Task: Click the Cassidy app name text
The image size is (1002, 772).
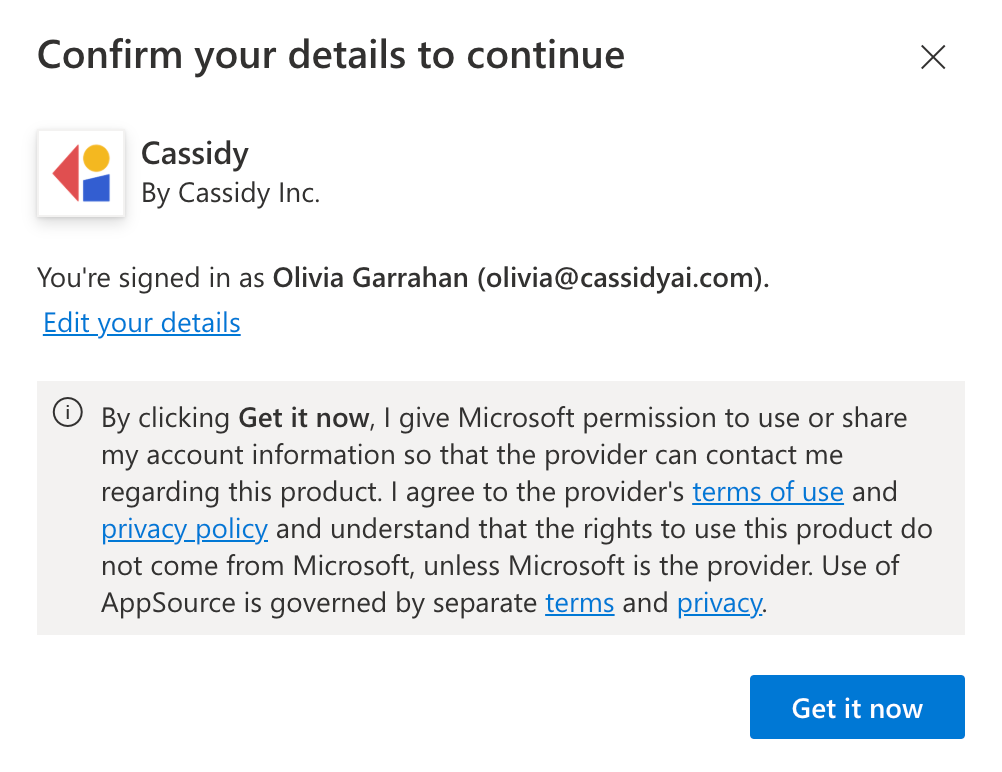Action: (x=194, y=153)
